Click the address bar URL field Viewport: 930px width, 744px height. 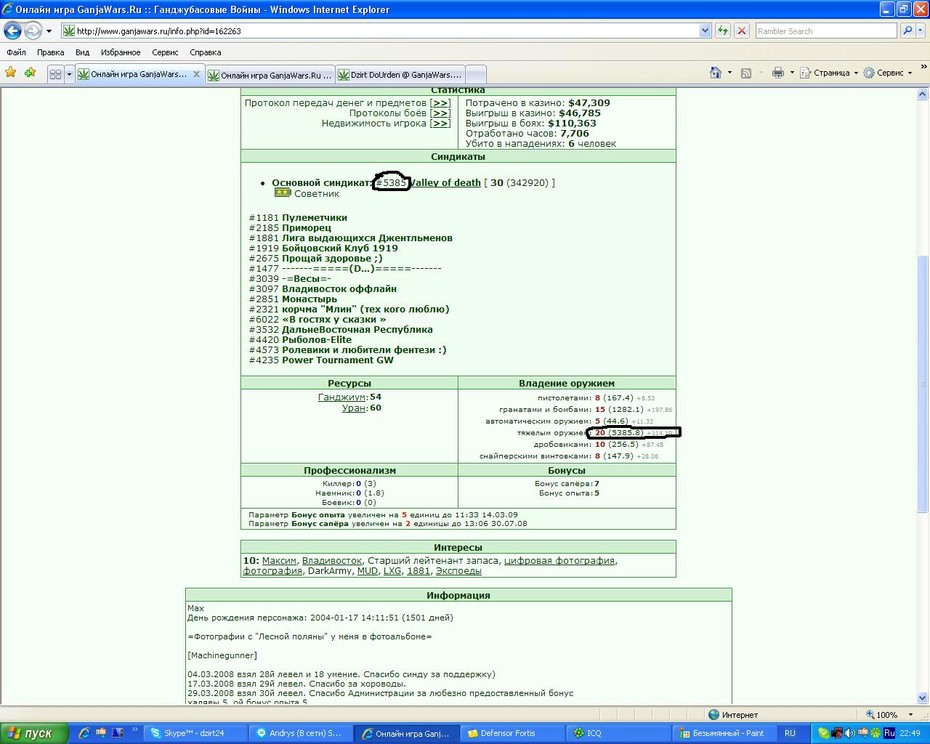tap(380, 31)
